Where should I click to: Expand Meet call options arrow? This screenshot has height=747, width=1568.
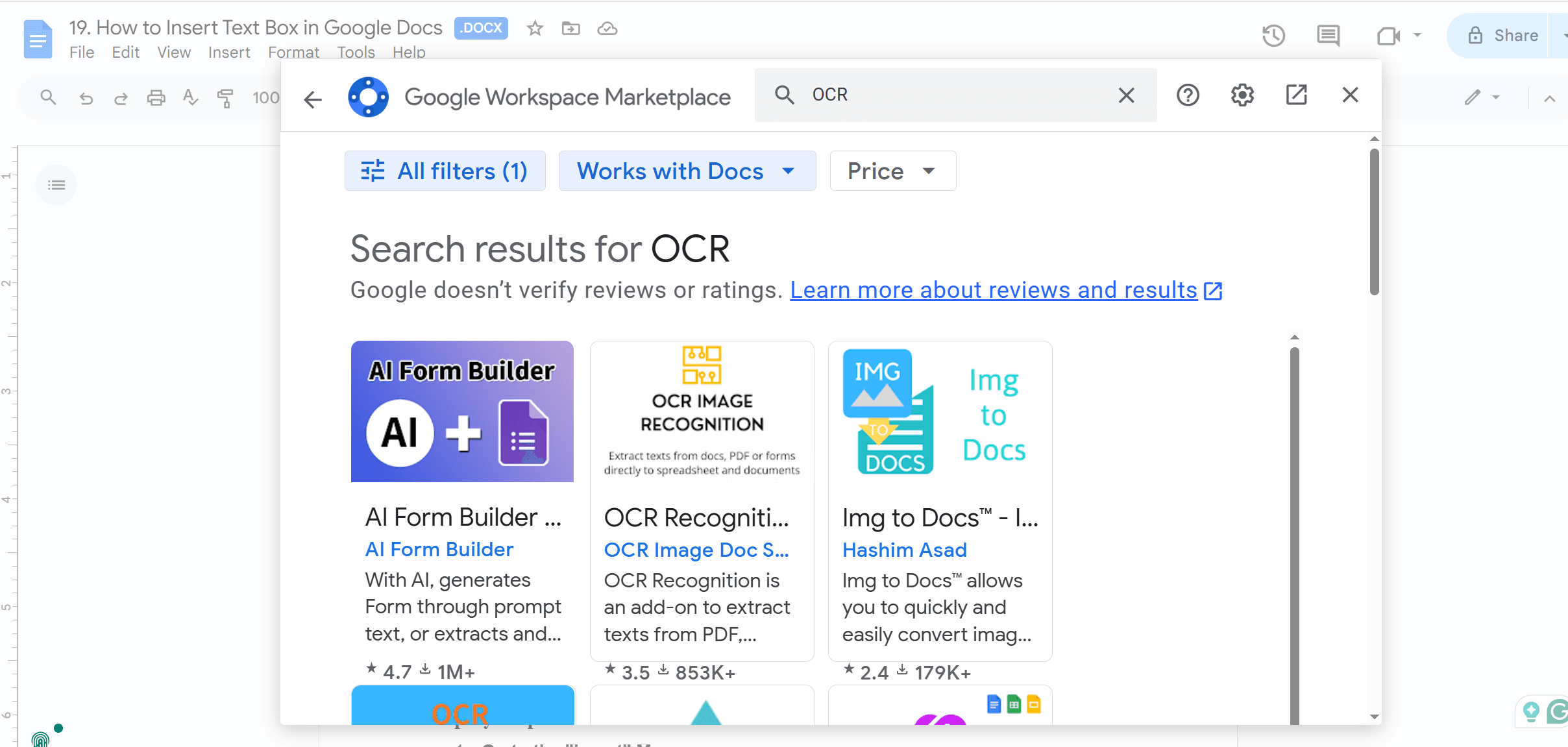[1417, 36]
